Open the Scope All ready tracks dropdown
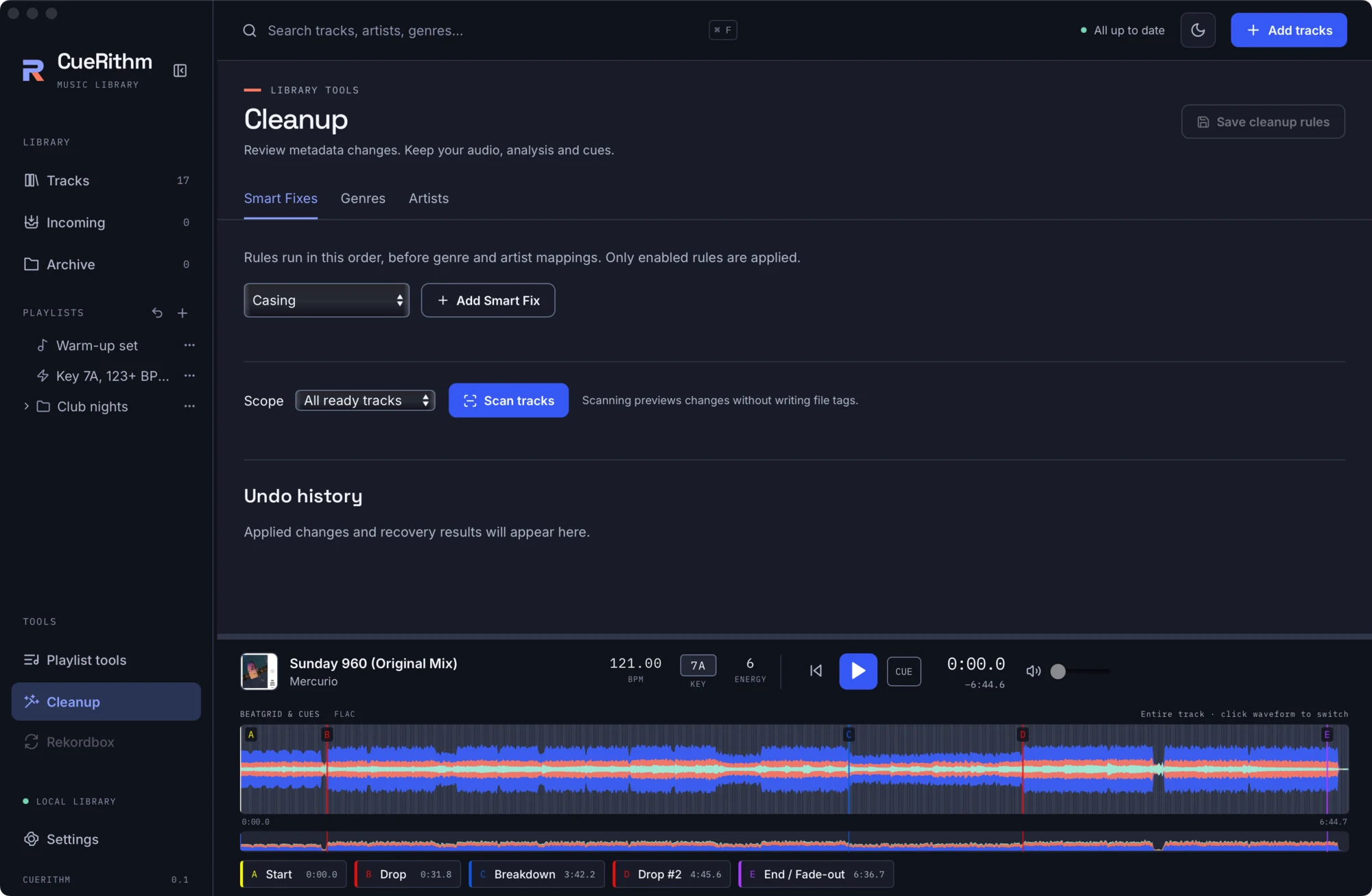Screen dimensions: 1372x896 pyautogui.click(x=365, y=400)
